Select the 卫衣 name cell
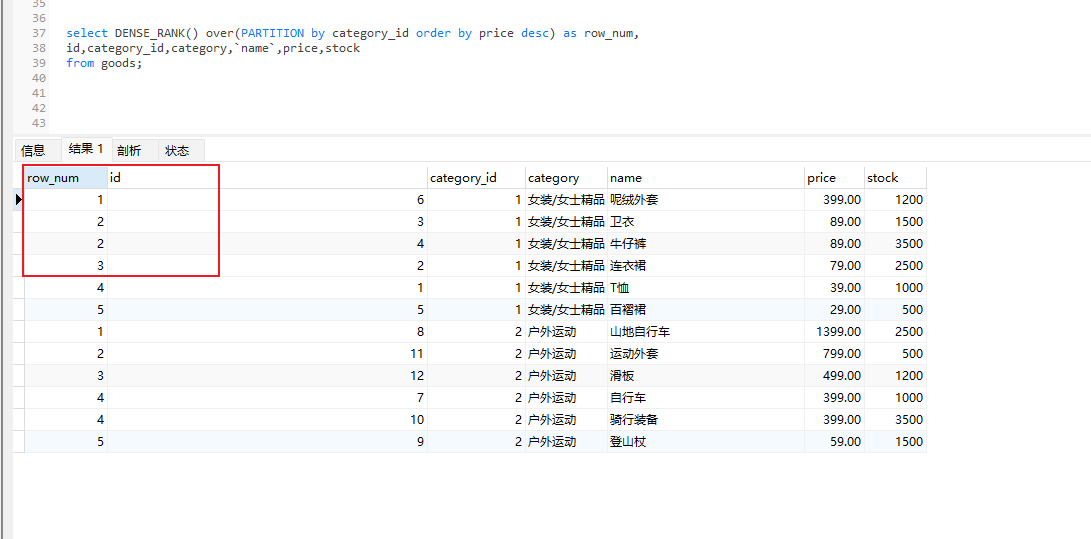1091x539 pixels. click(706, 222)
